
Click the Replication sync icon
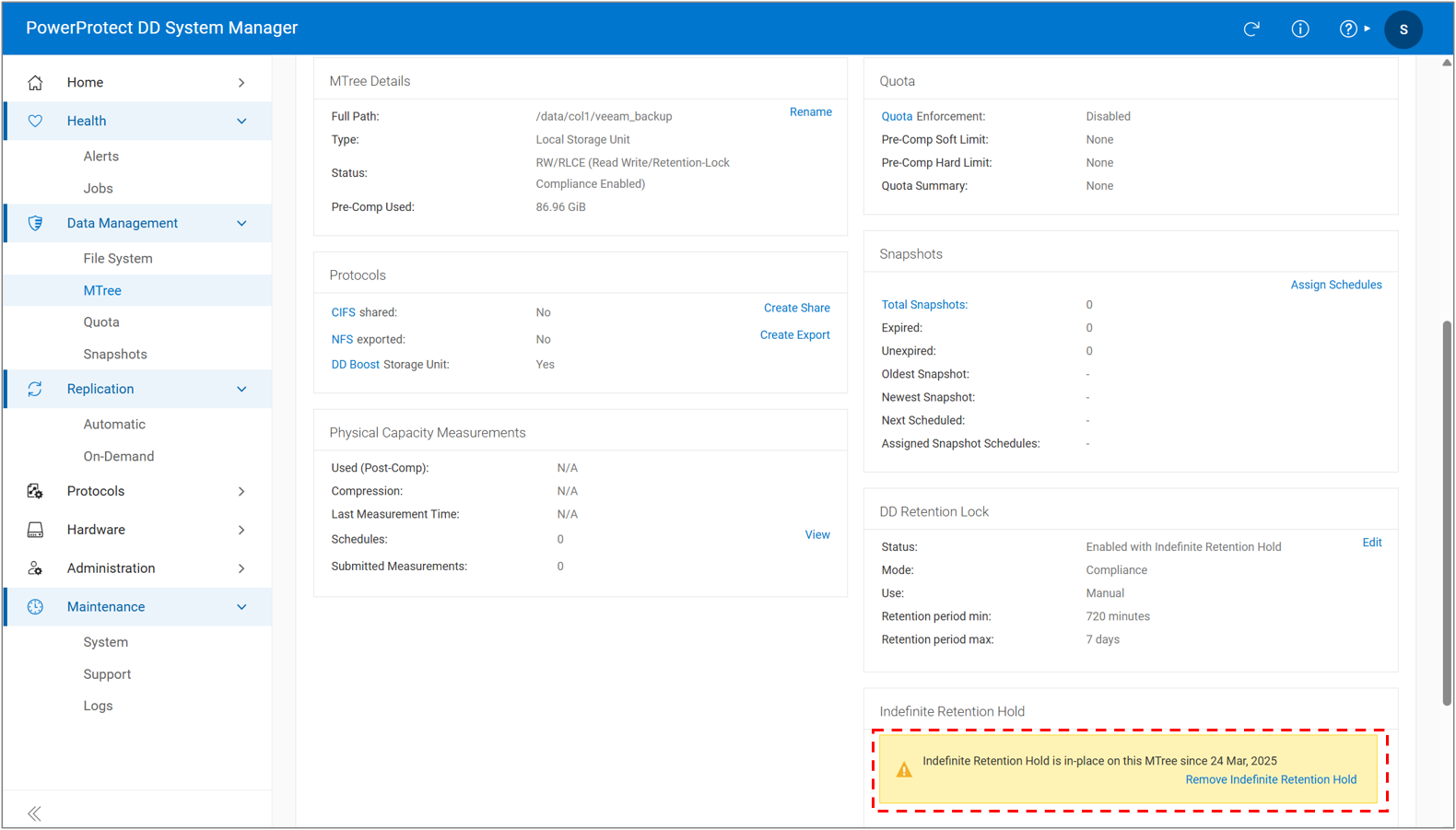(x=35, y=389)
